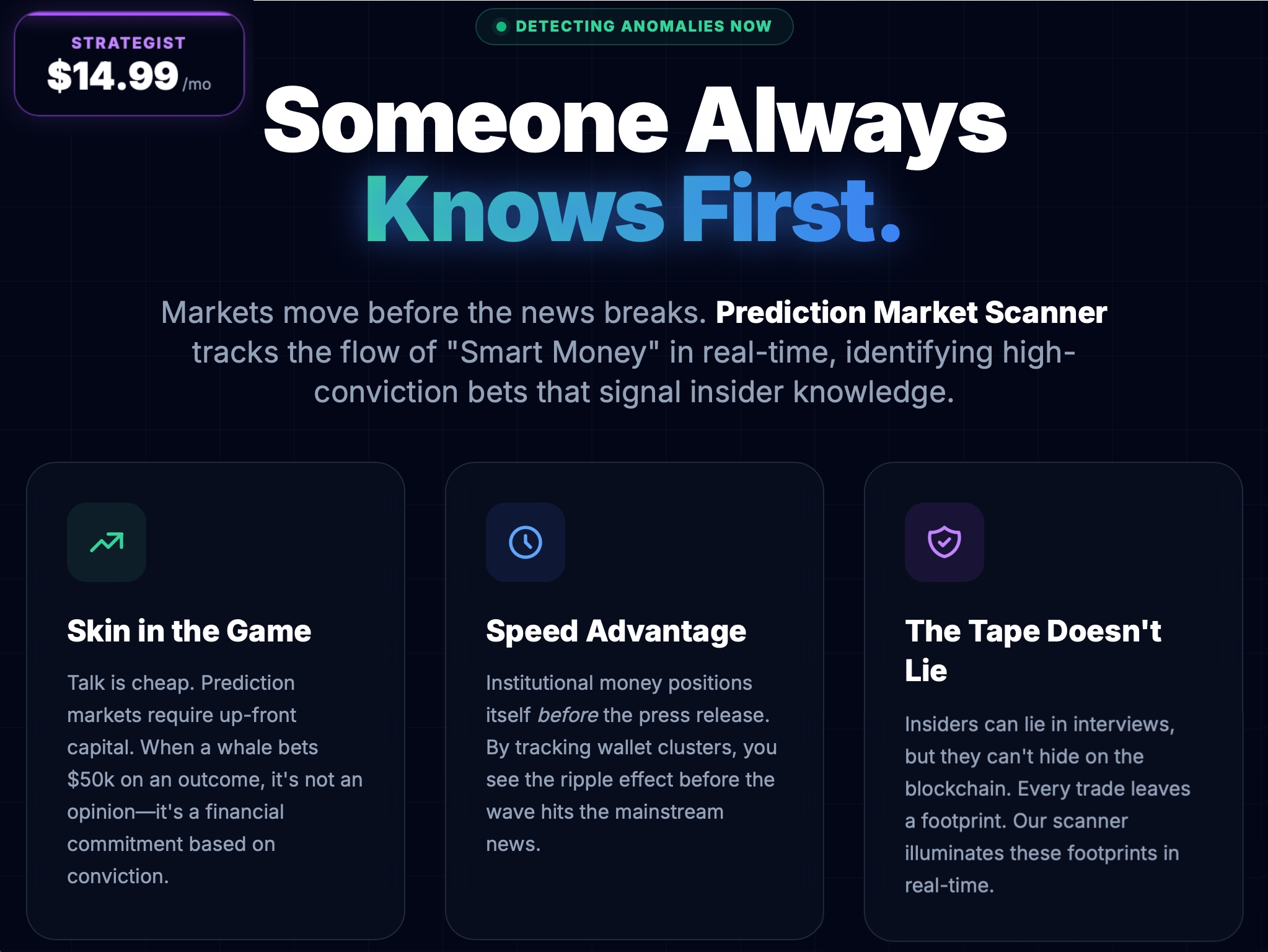
Task: Click the Someone Always headline
Action: point(635,120)
